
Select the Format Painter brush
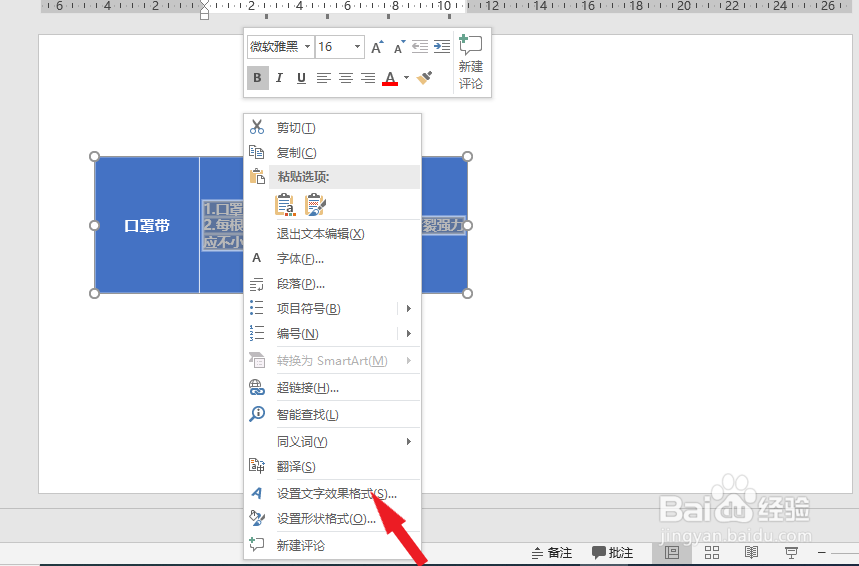point(425,78)
